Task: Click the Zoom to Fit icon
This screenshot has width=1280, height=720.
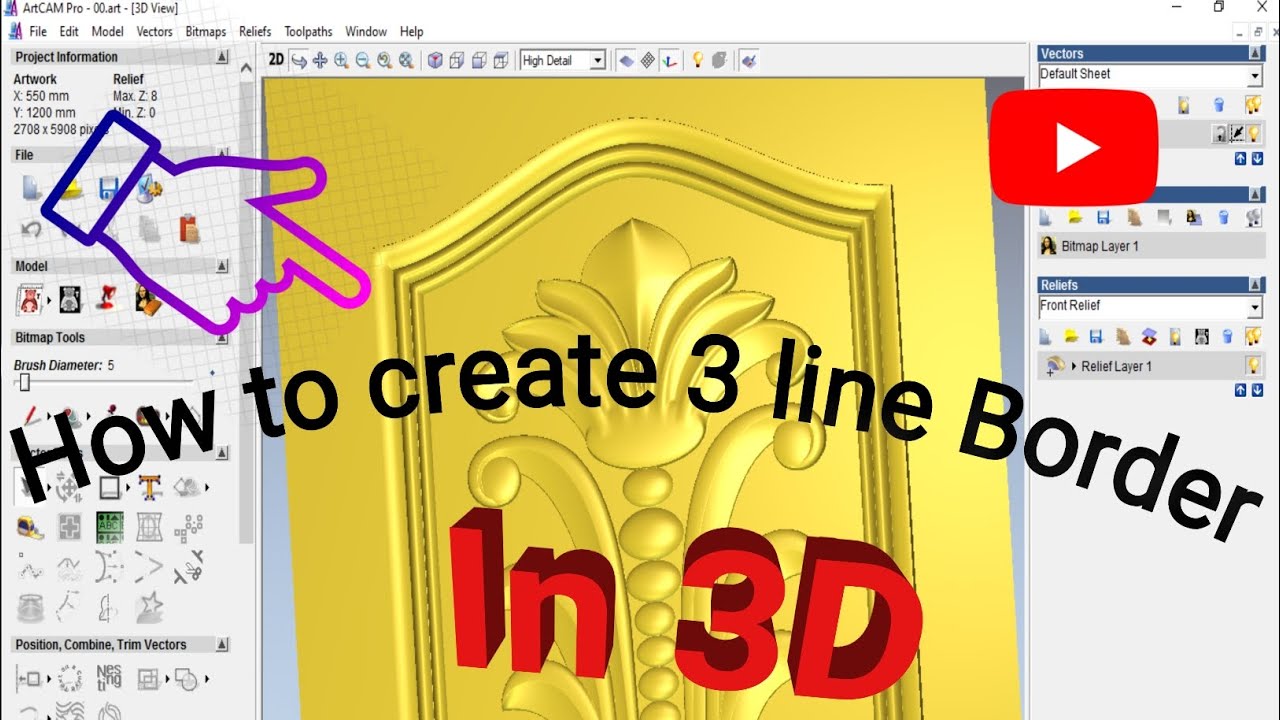Action: tap(404, 60)
